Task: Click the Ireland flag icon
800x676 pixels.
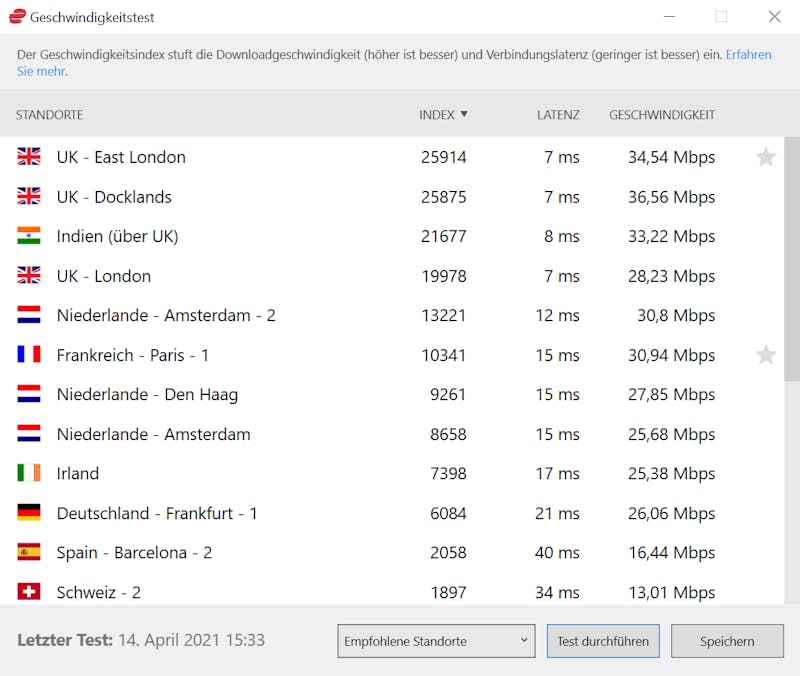Action: (29, 473)
